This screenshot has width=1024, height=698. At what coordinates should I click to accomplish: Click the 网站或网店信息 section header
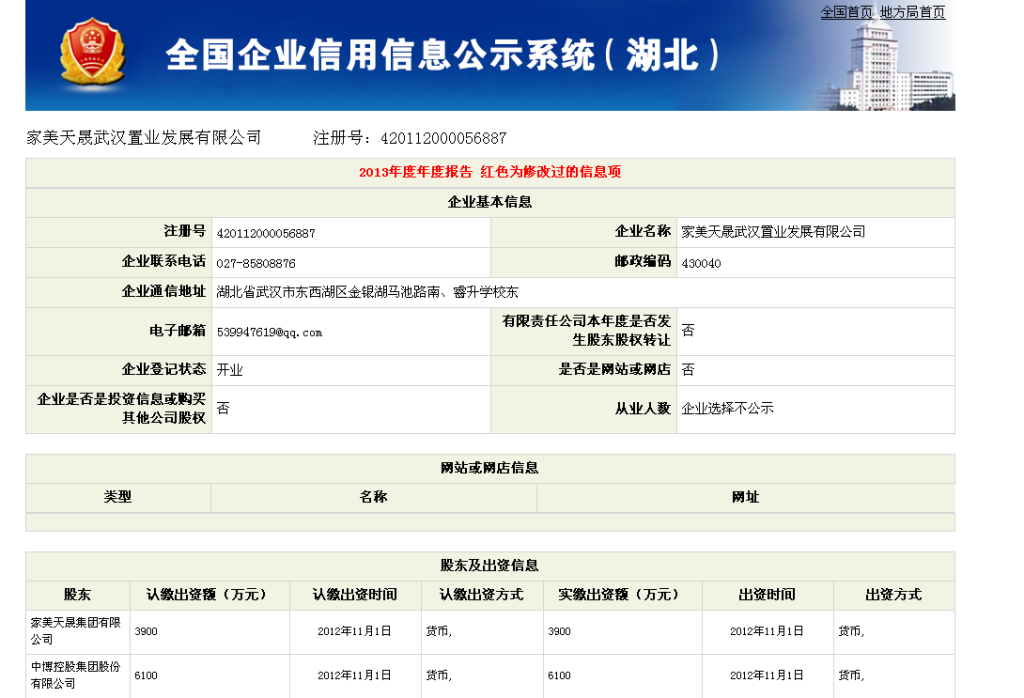pos(490,468)
